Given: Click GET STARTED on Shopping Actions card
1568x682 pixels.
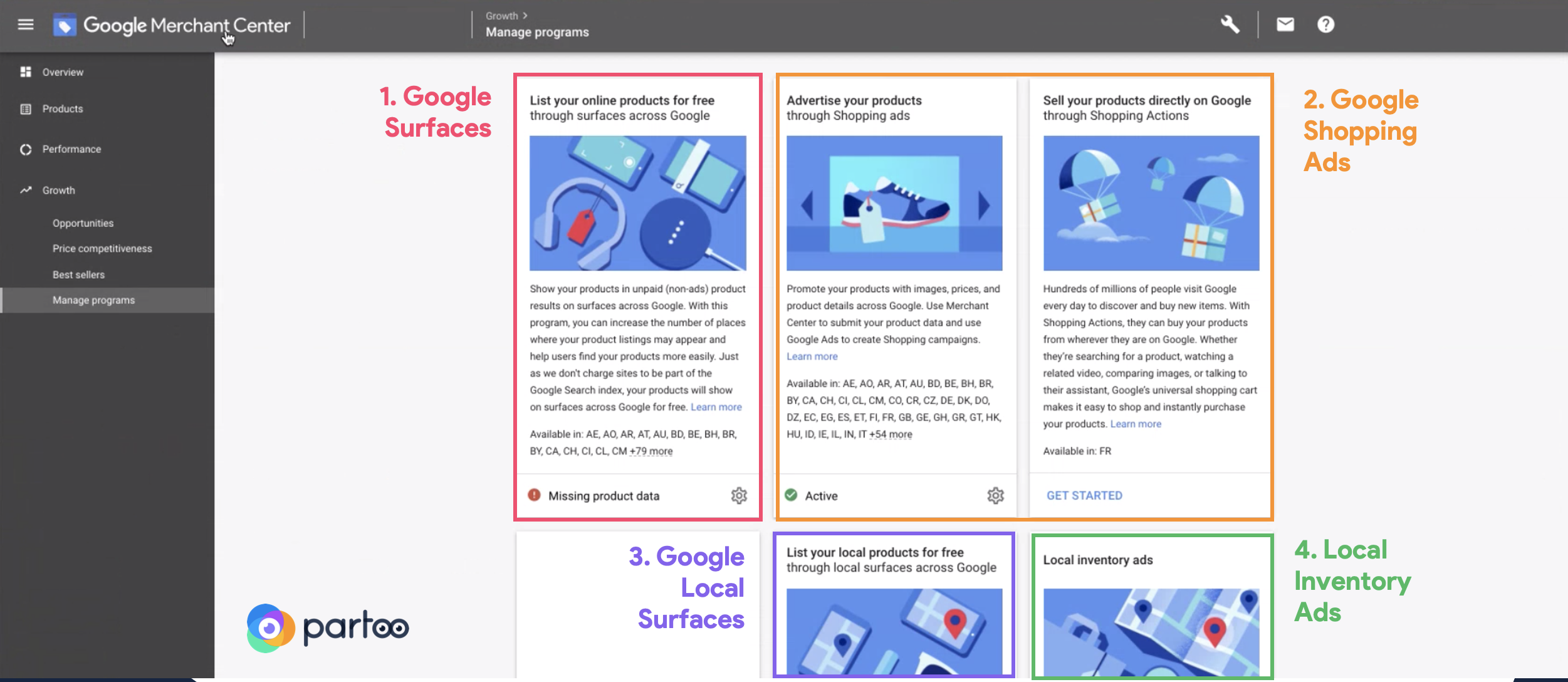Looking at the screenshot, I should pyautogui.click(x=1084, y=496).
